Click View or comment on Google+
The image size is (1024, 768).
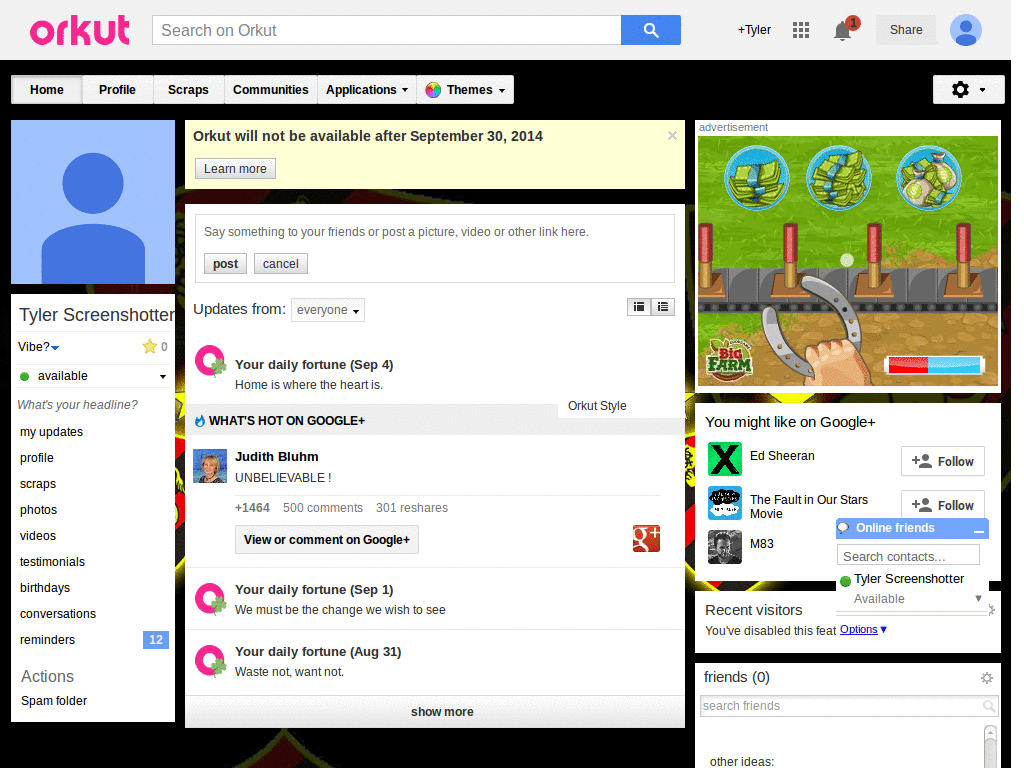click(x=327, y=539)
